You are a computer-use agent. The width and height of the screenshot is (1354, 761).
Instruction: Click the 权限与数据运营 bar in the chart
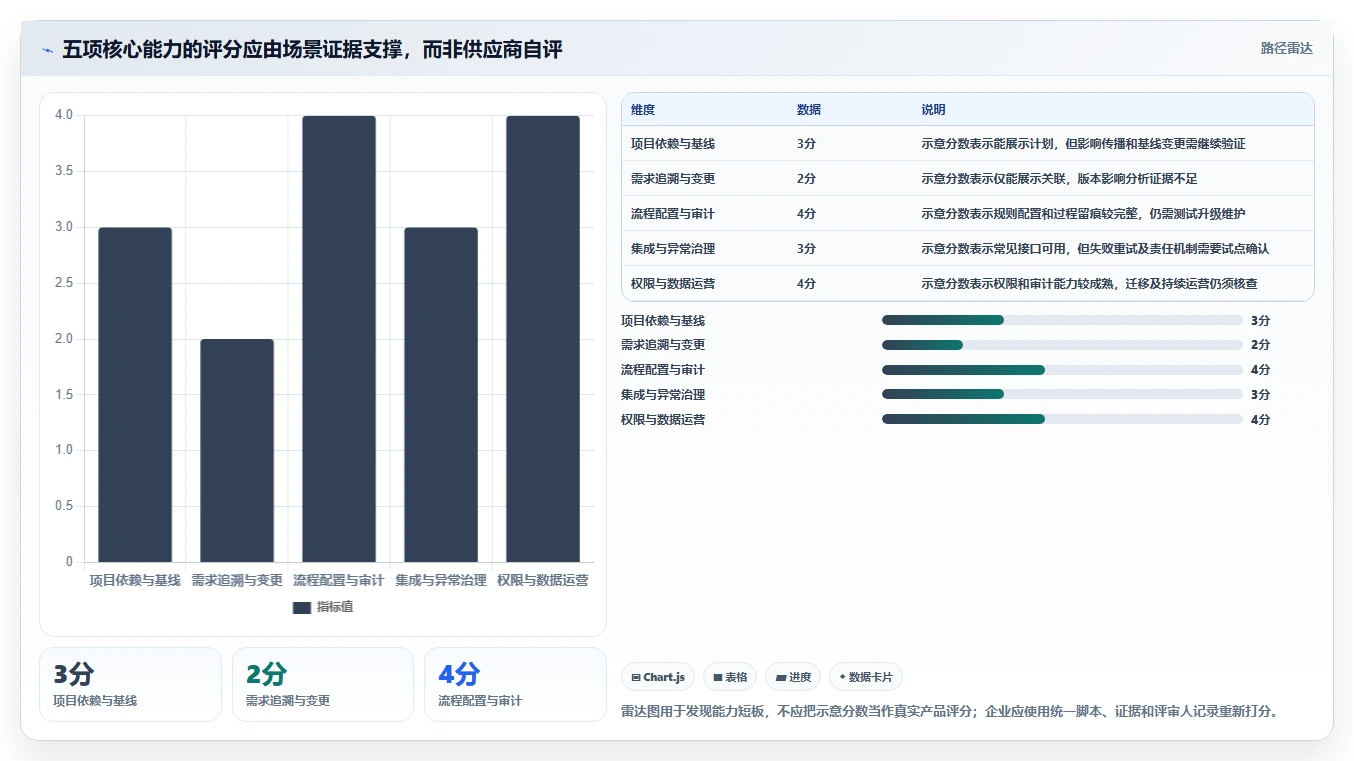(x=543, y=339)
